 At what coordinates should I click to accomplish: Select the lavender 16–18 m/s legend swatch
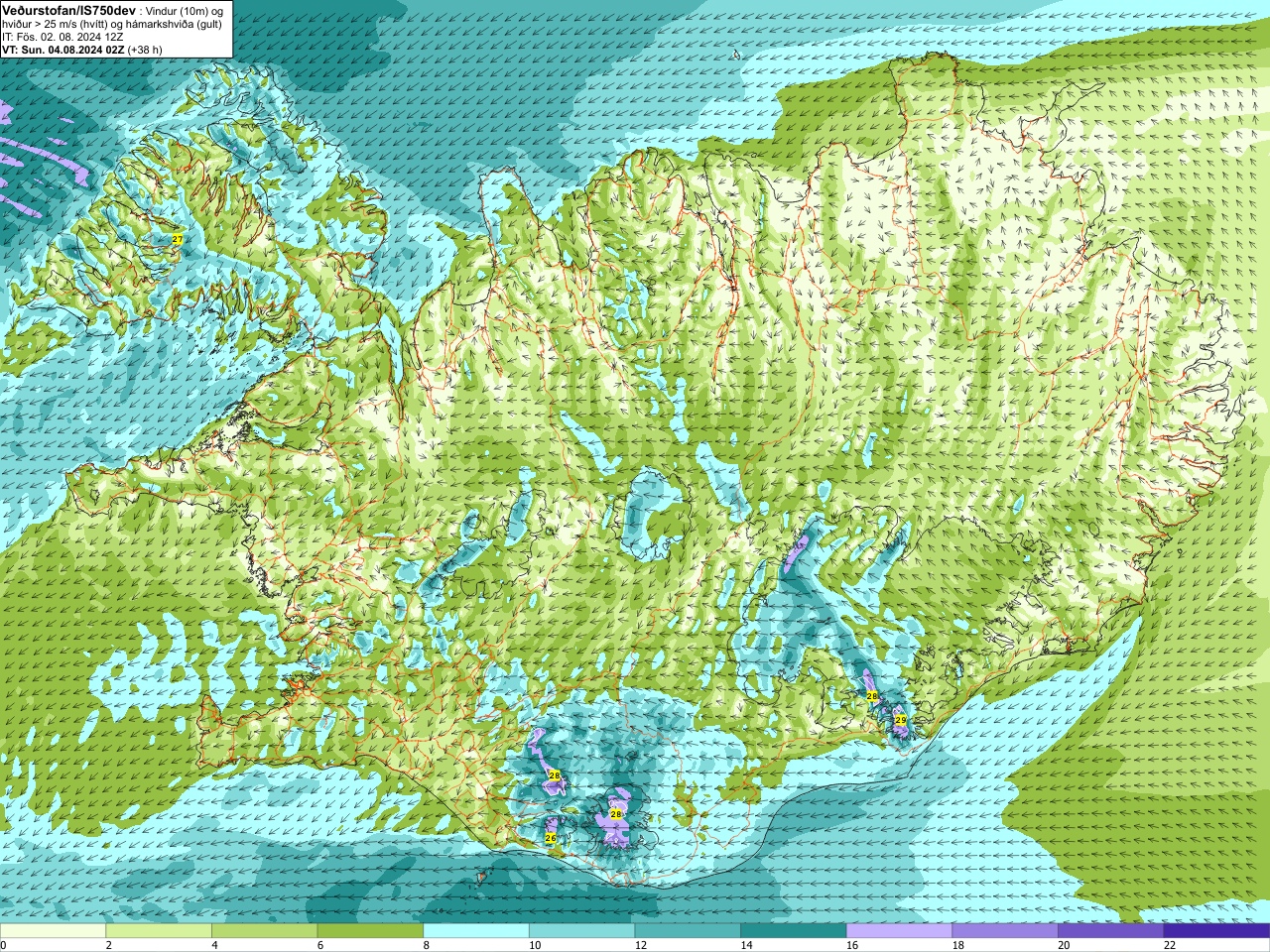[x=899, y=931]
